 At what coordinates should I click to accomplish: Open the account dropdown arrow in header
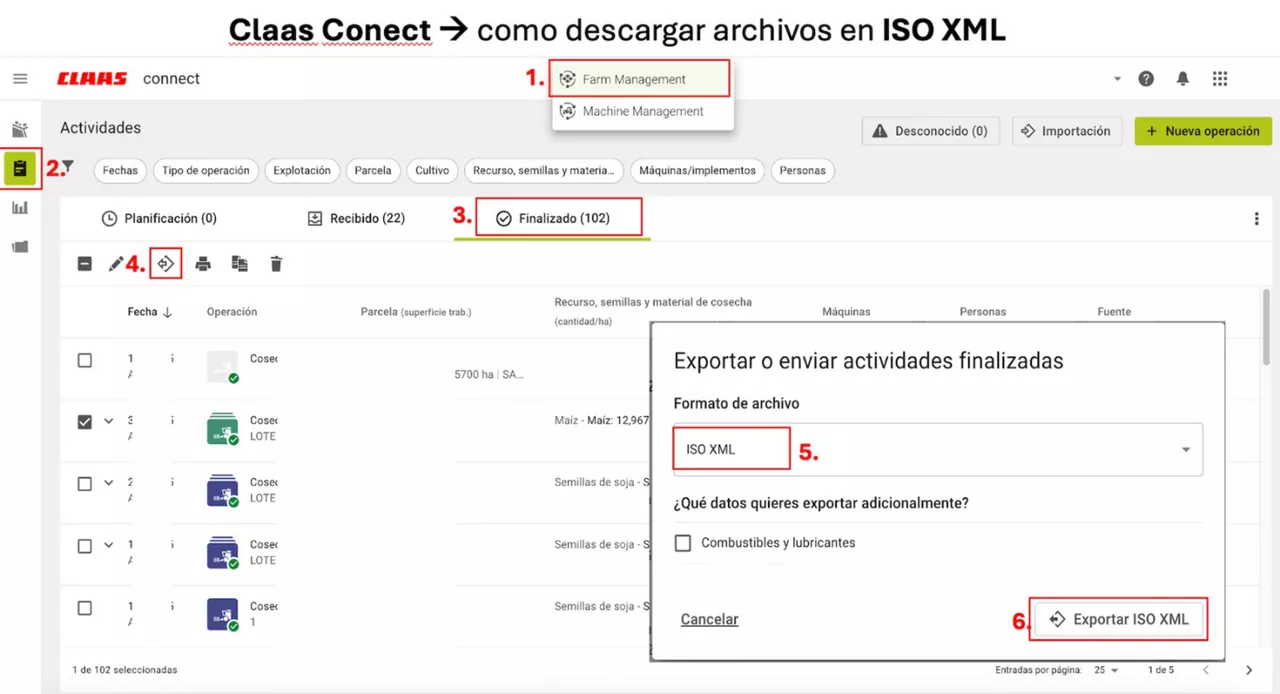click(x=1117, y=79)
